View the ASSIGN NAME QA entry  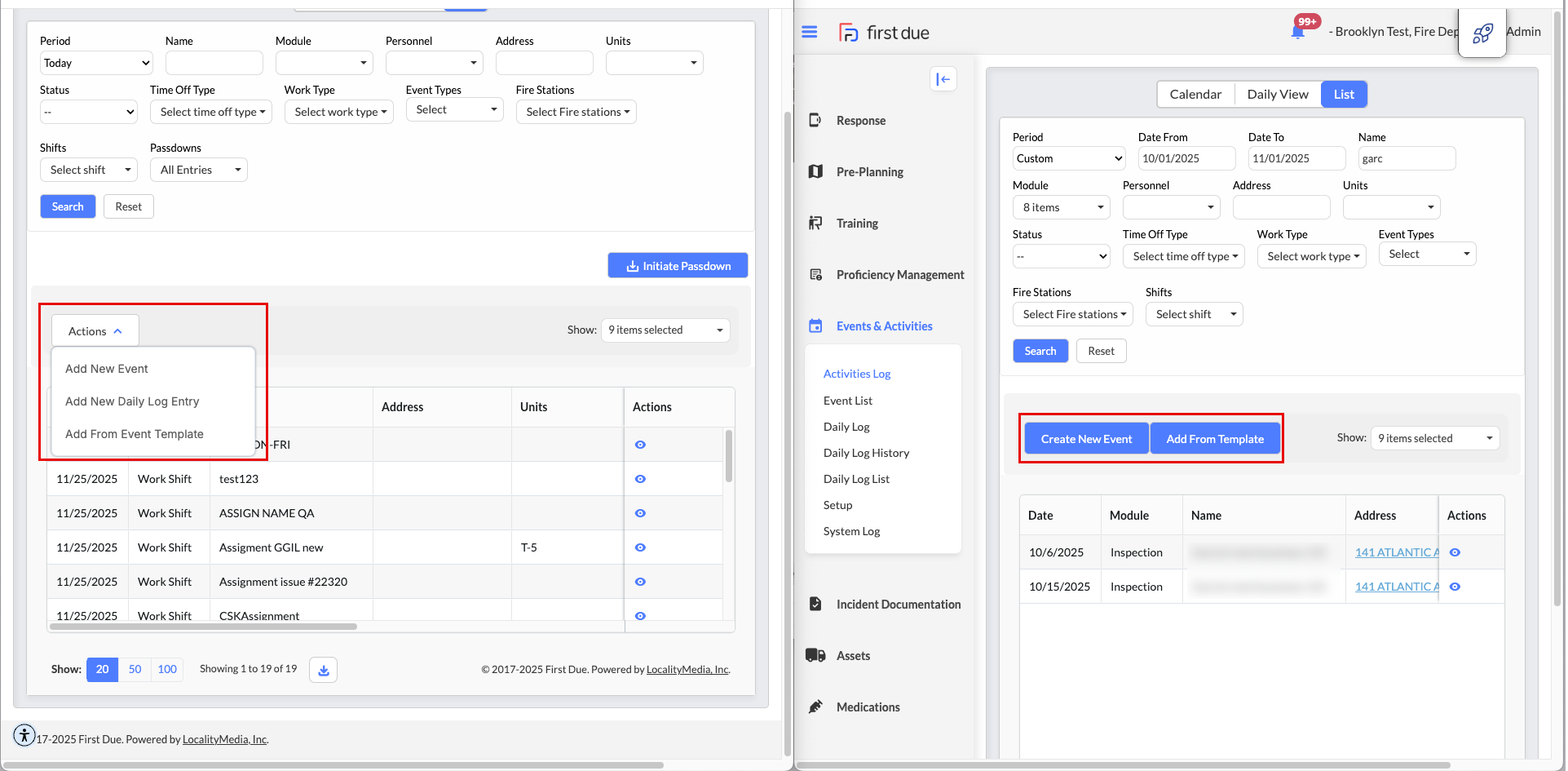coord(640,513)
